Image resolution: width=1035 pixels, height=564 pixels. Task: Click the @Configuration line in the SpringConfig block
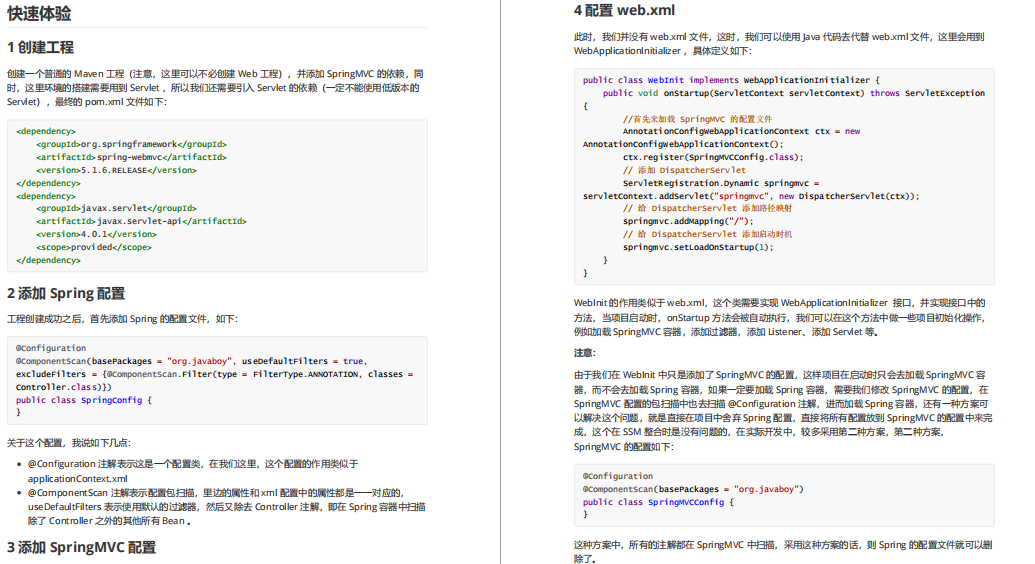click(x=51, y=348)
